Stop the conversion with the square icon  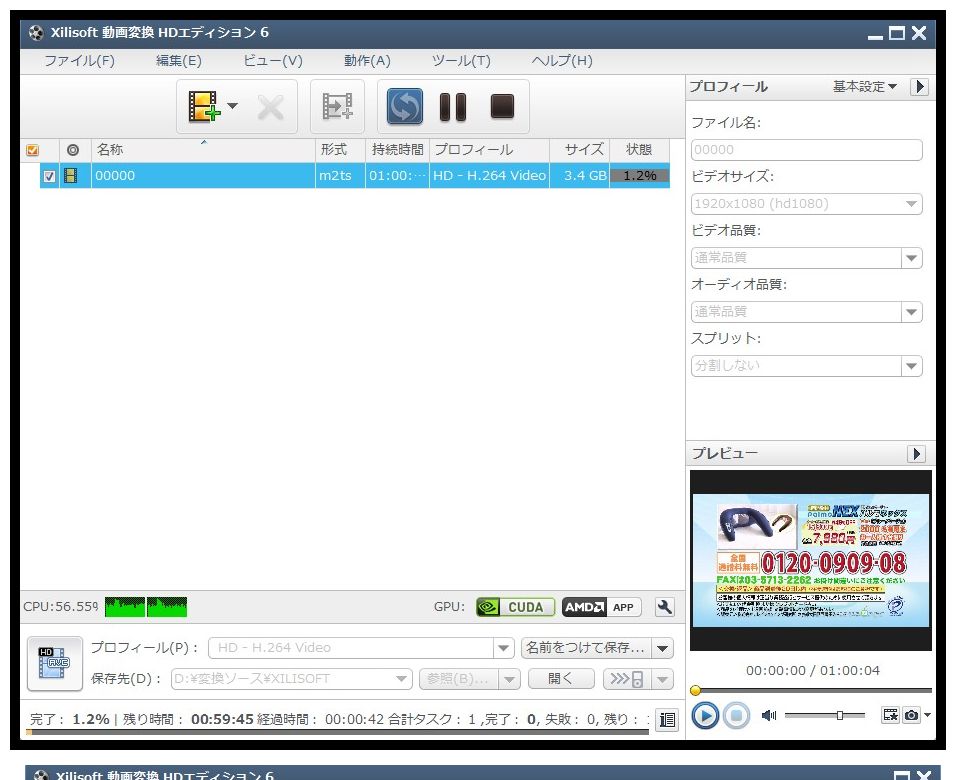point(502,106)
